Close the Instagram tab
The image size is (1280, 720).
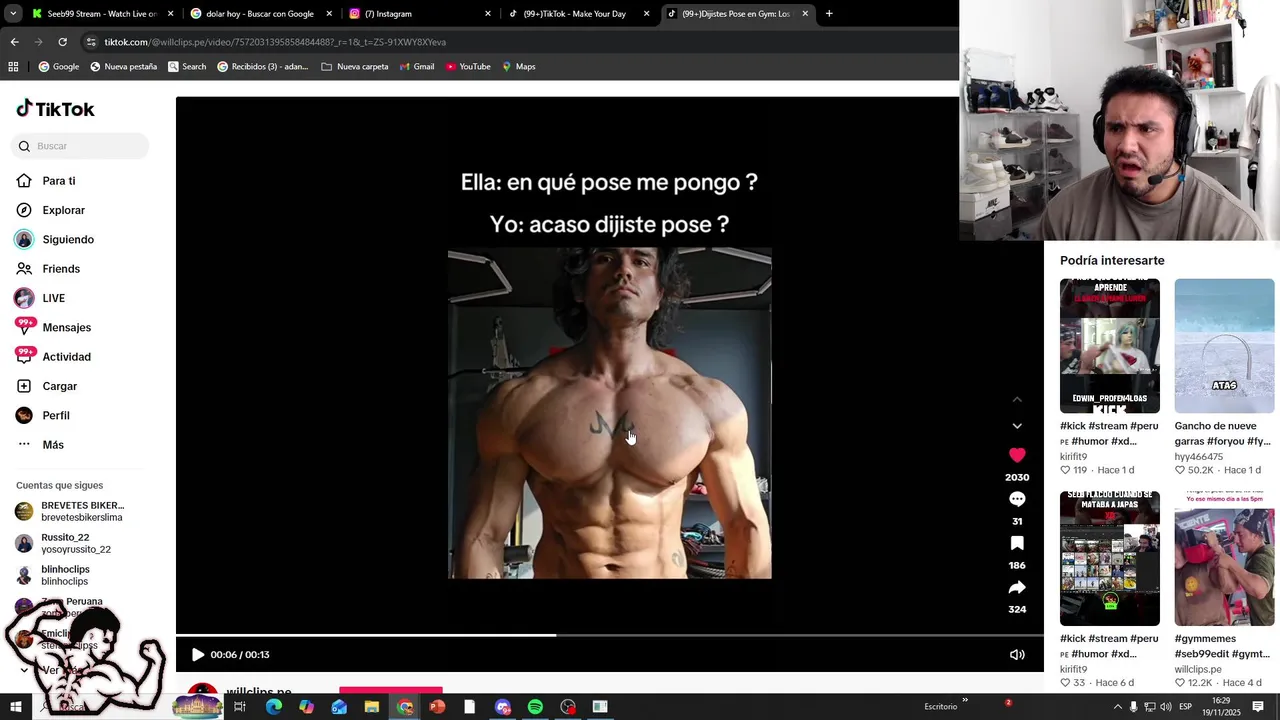[488, 14]
